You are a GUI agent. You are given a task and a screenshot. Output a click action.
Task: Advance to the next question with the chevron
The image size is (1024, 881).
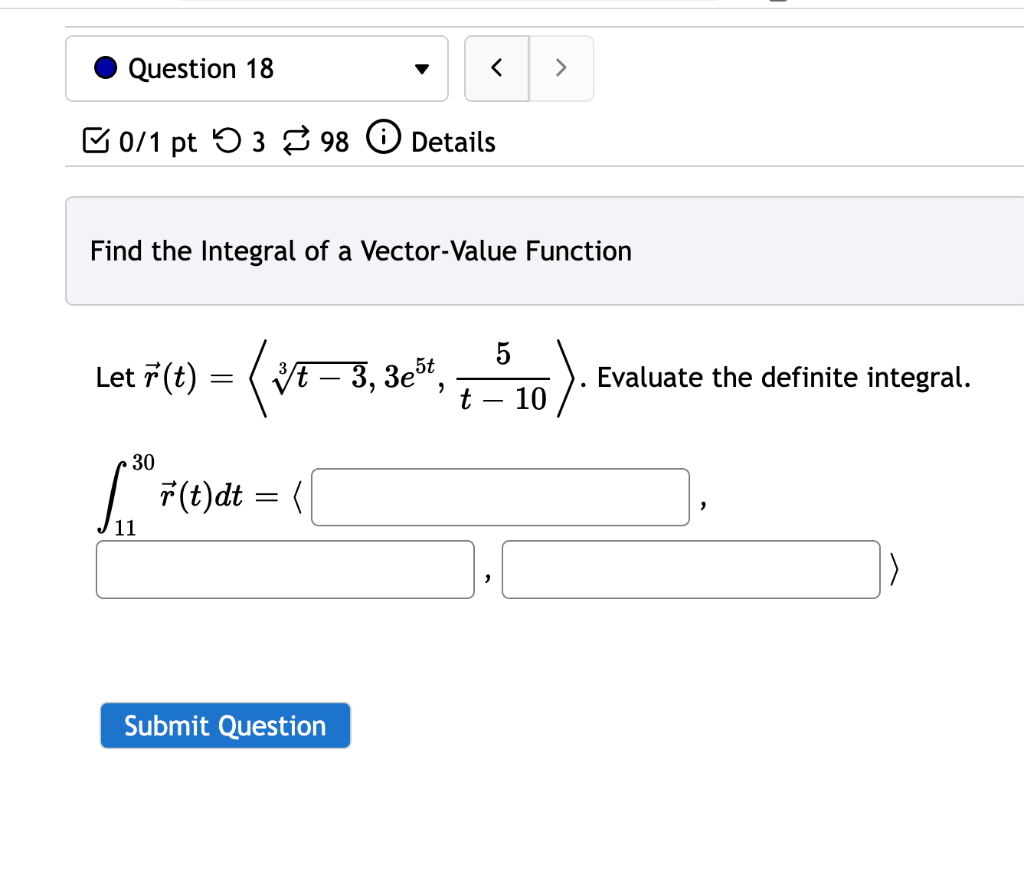coord(561,68)
